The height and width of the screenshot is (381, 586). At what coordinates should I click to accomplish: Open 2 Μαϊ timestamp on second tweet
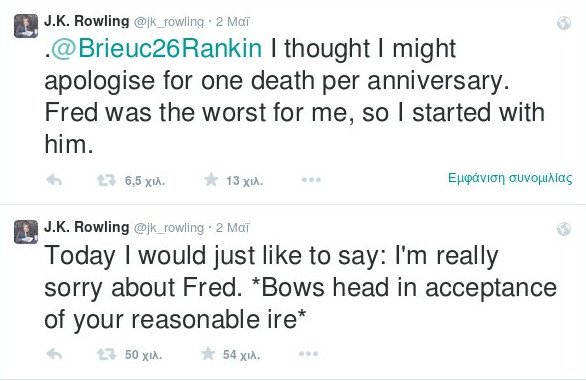232,228
